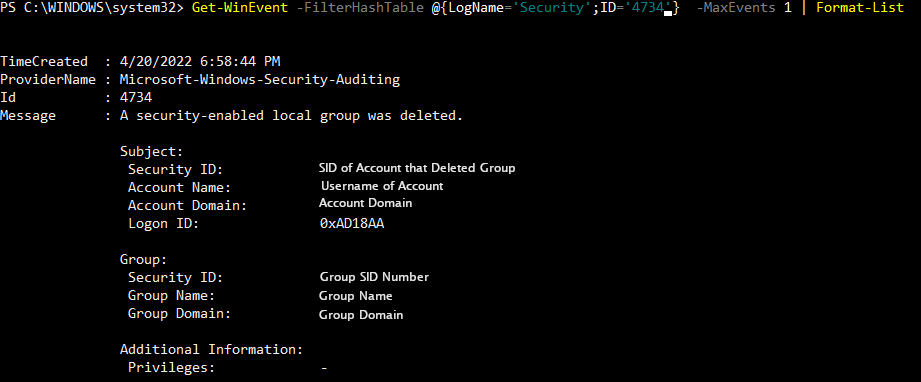Click the Group SID Number text
This screenshot has height=382, width=921.
[374, 277]
